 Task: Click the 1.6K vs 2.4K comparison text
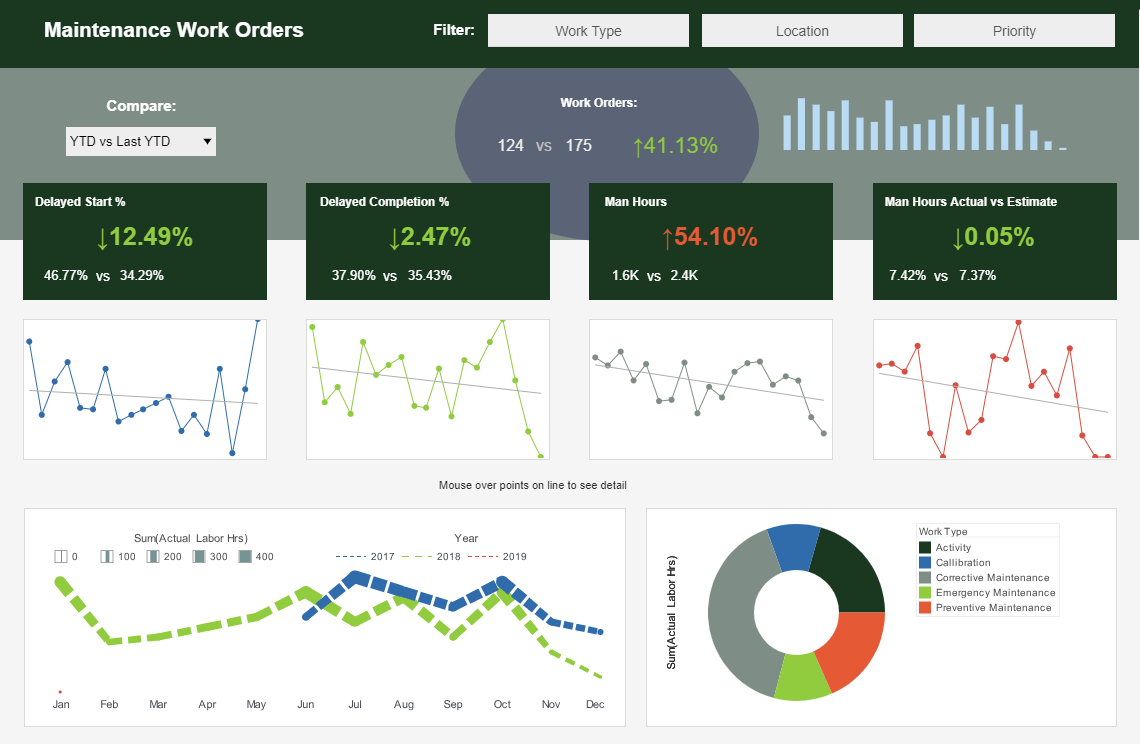[x=655, y=276]
